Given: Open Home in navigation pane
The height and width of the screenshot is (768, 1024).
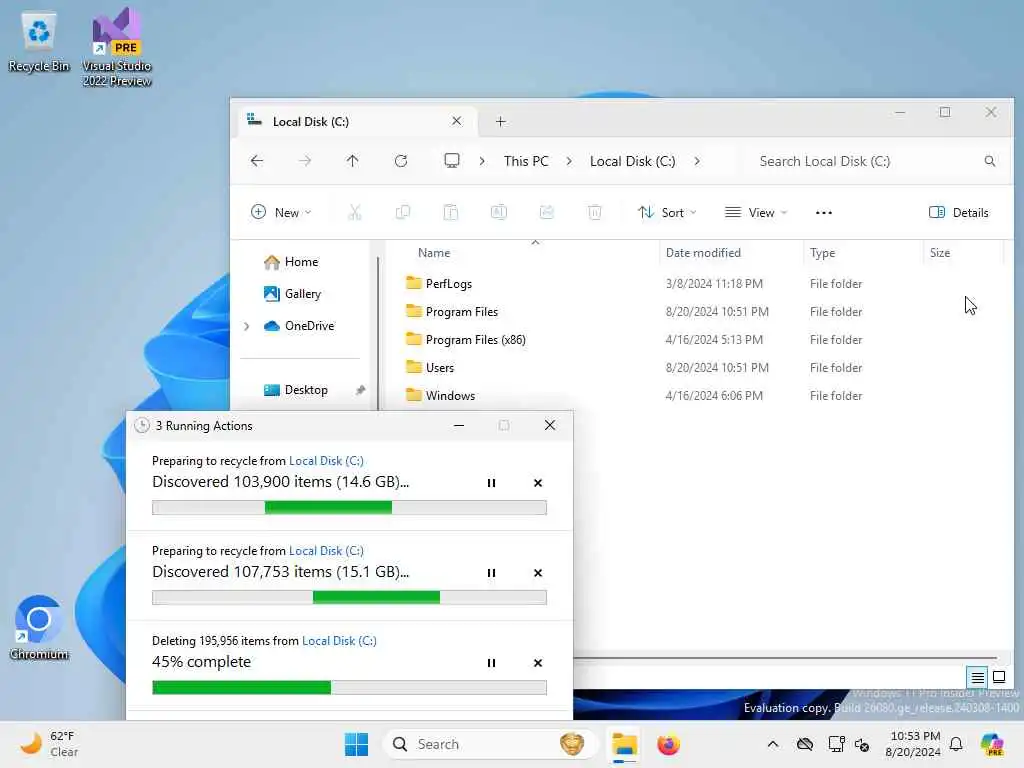Looking at the screenshot, I should tap(291, 262).
